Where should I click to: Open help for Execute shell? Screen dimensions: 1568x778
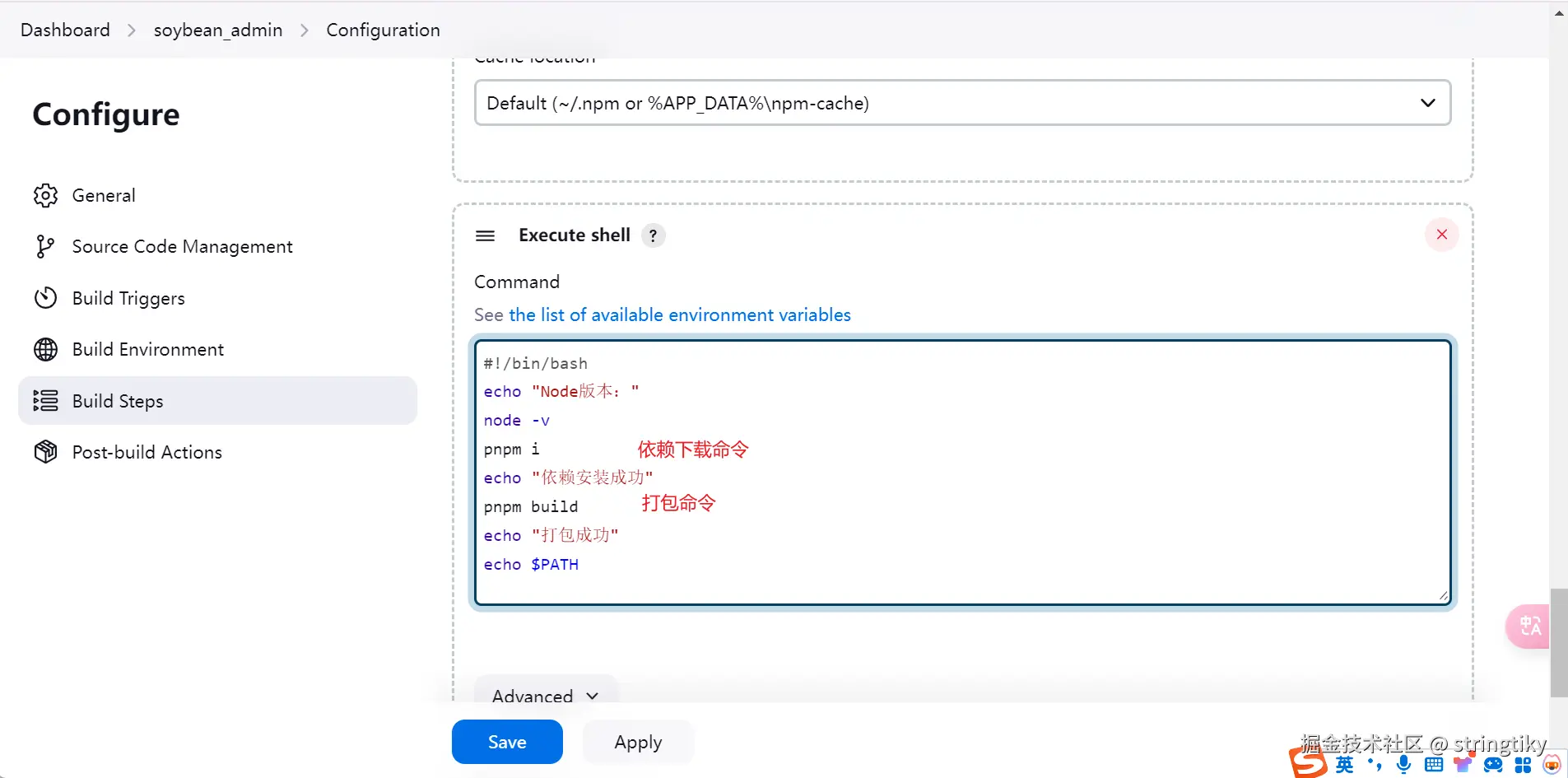click(x=654, y=235)
